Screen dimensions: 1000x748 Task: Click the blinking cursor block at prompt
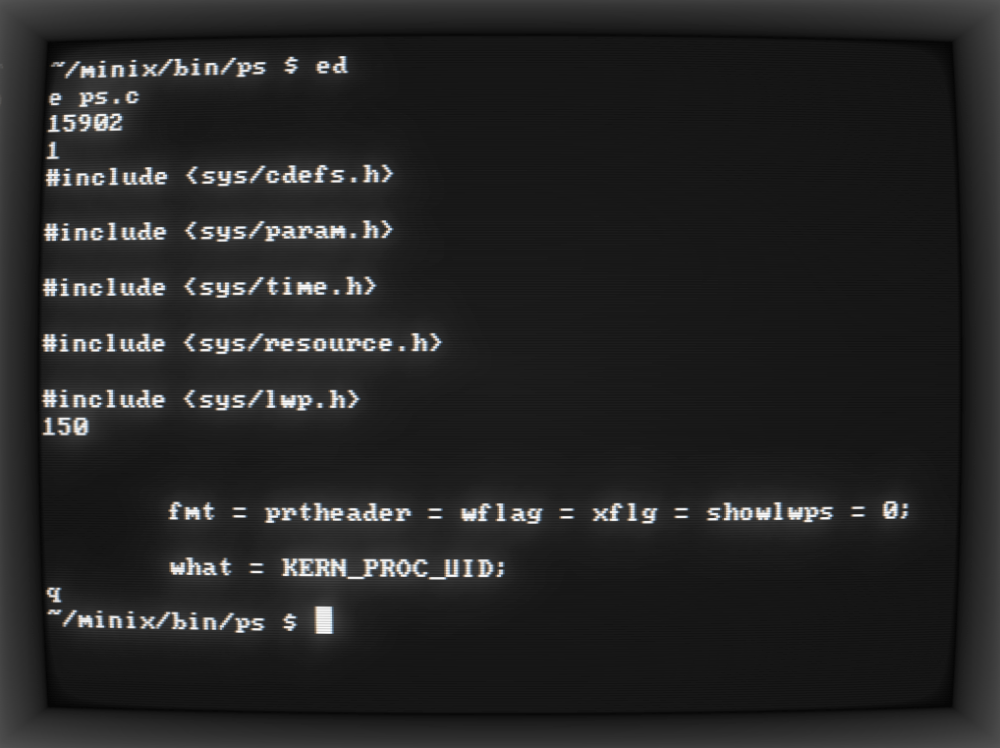[x=324, y=620]
